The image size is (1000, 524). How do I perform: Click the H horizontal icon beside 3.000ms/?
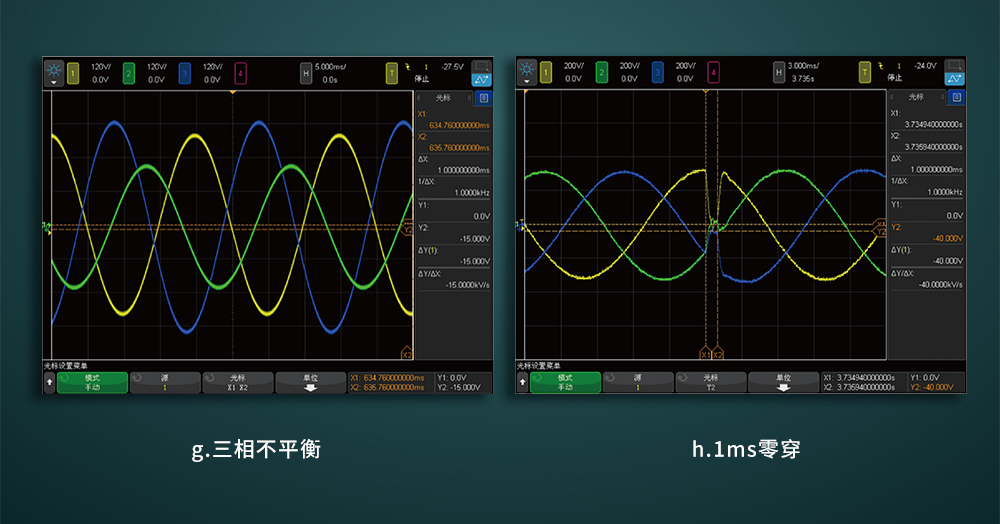pyautogui.click(x=777, y=72)
